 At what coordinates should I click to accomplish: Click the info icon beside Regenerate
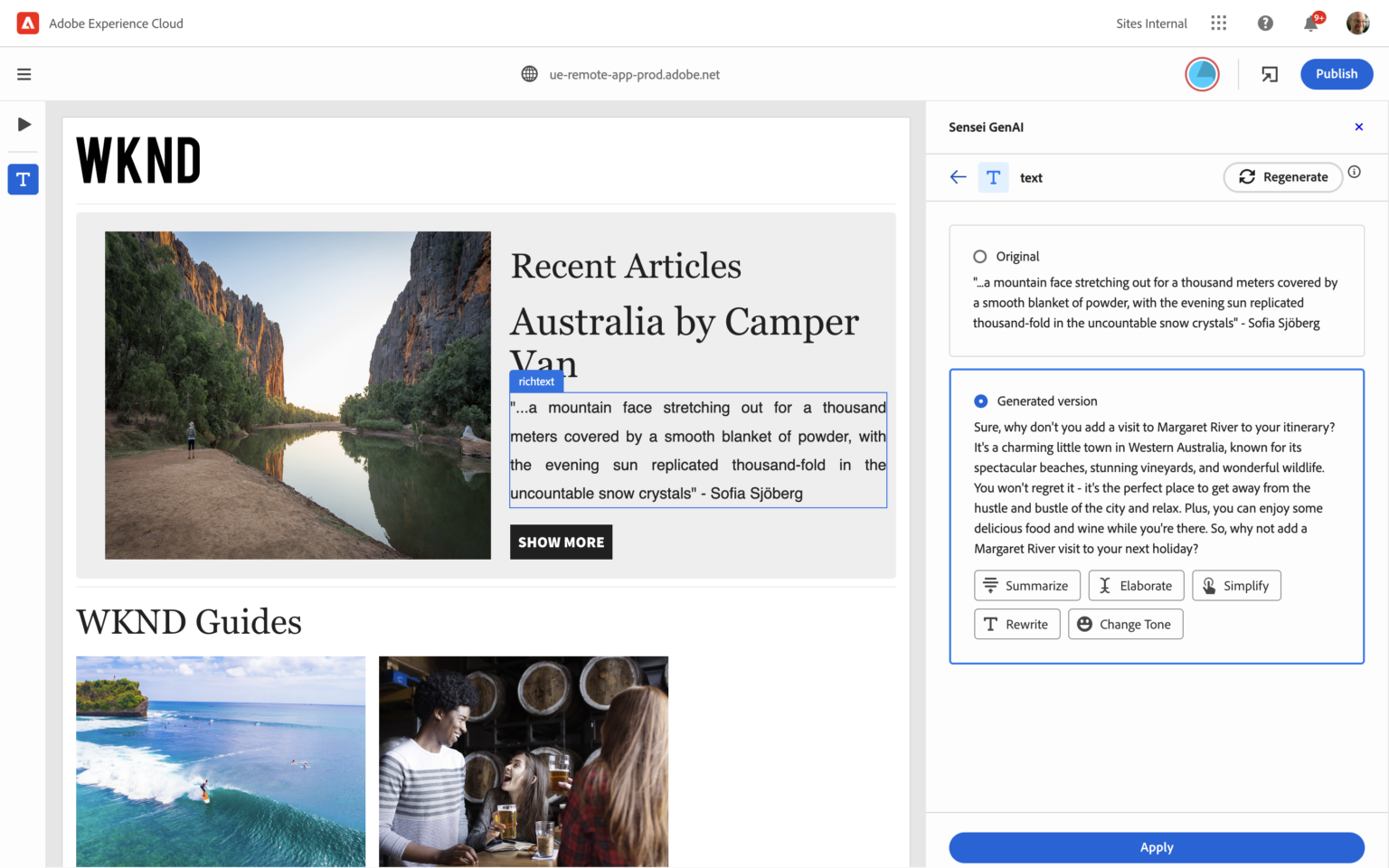click(x=1354, y=172)
